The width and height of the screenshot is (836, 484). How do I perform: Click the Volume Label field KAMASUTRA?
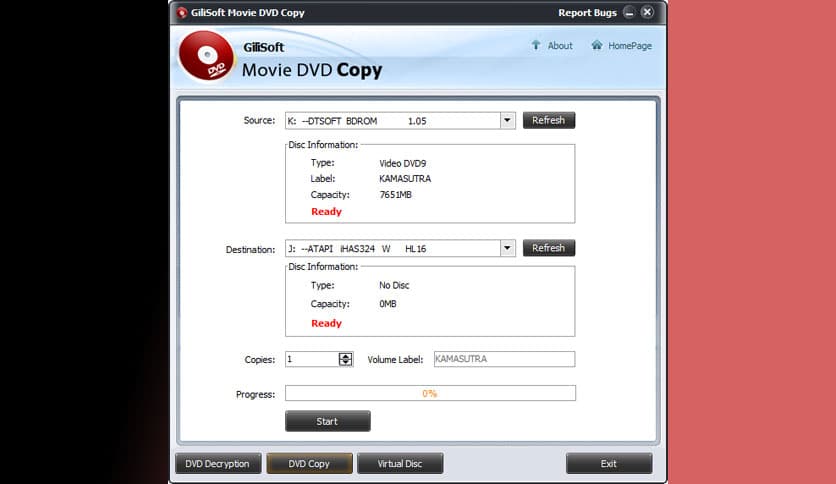[x=504, y=359]
